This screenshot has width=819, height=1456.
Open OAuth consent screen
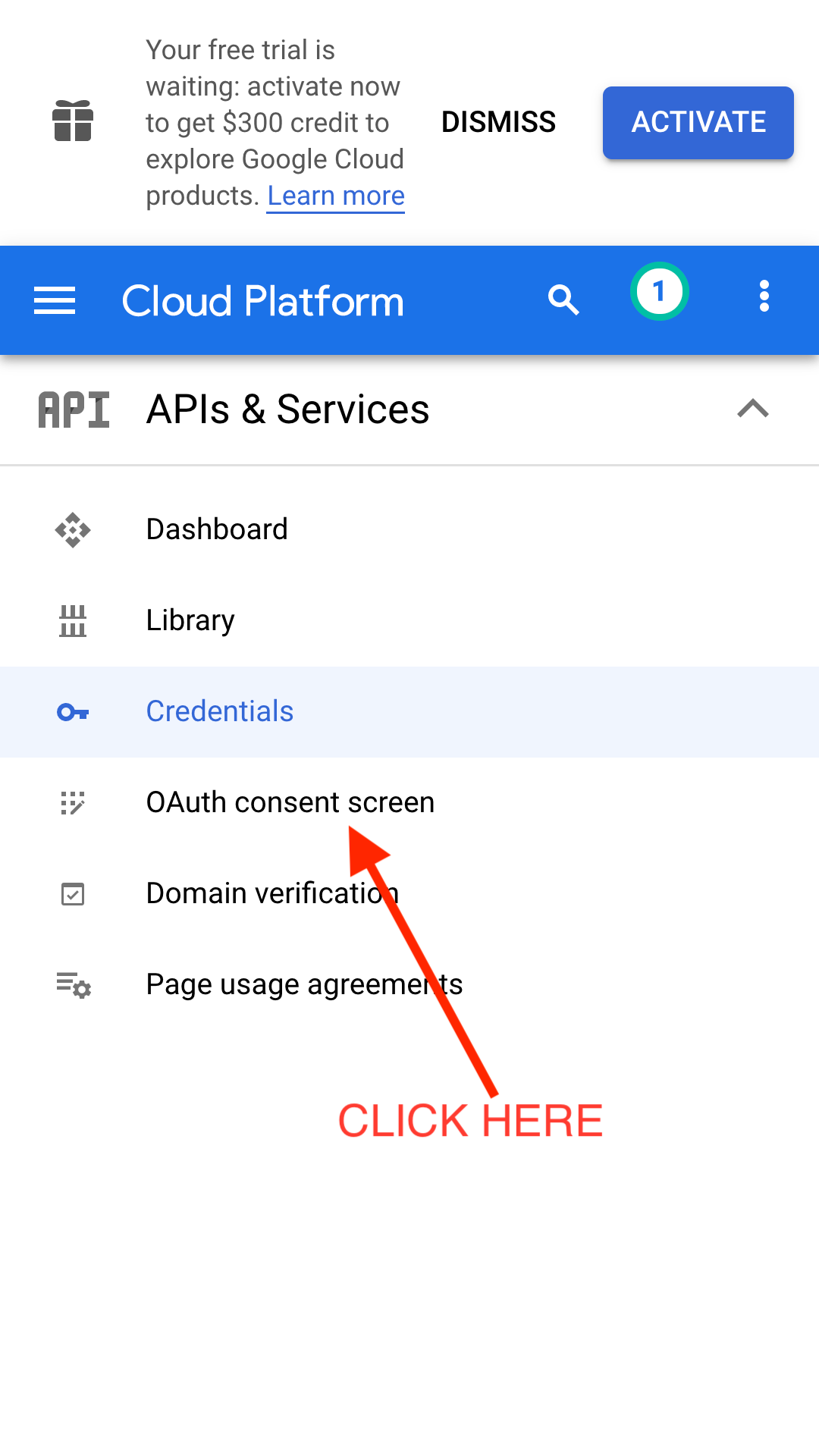(x=409, y=802)
